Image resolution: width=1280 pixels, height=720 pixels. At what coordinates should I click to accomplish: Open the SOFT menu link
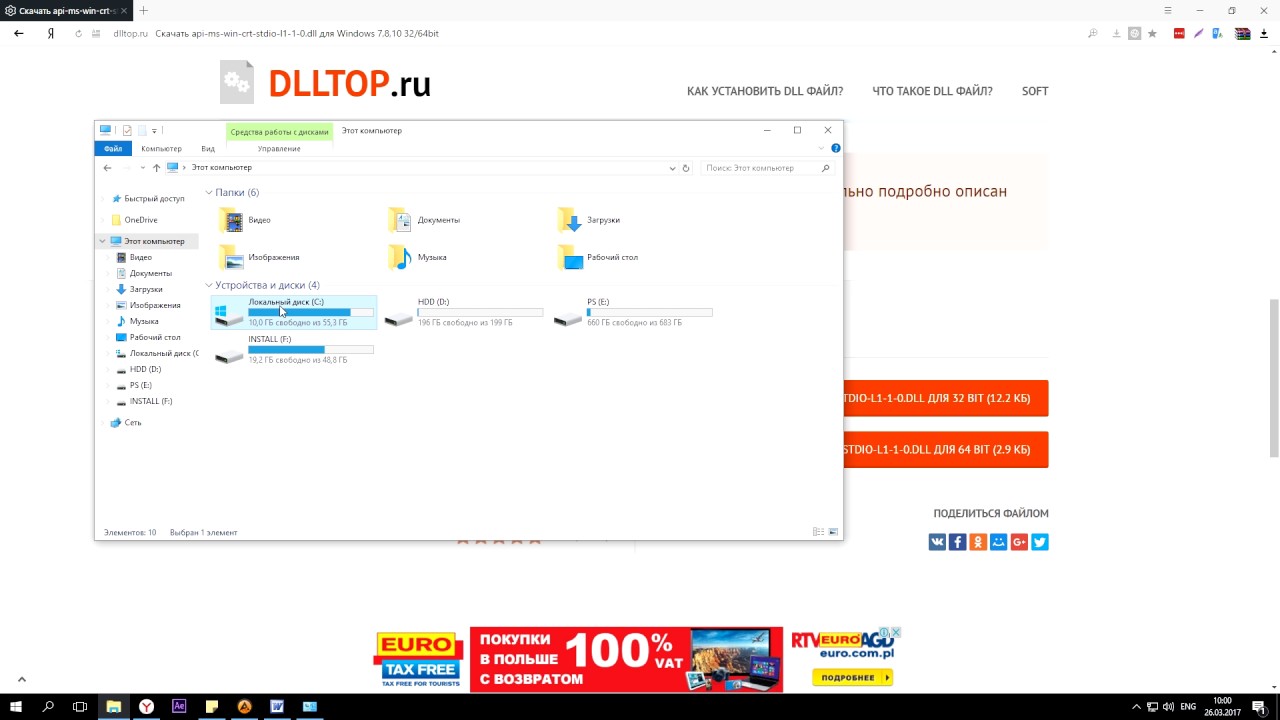pos(1035,91)
